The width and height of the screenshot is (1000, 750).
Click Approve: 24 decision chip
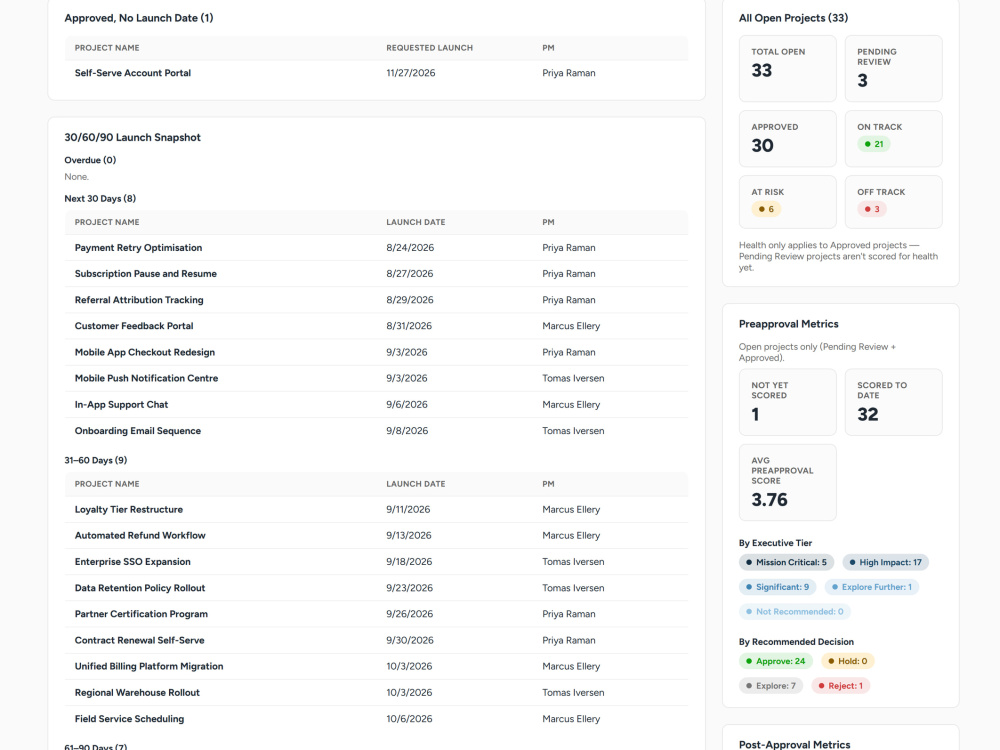tap(776, 661)
